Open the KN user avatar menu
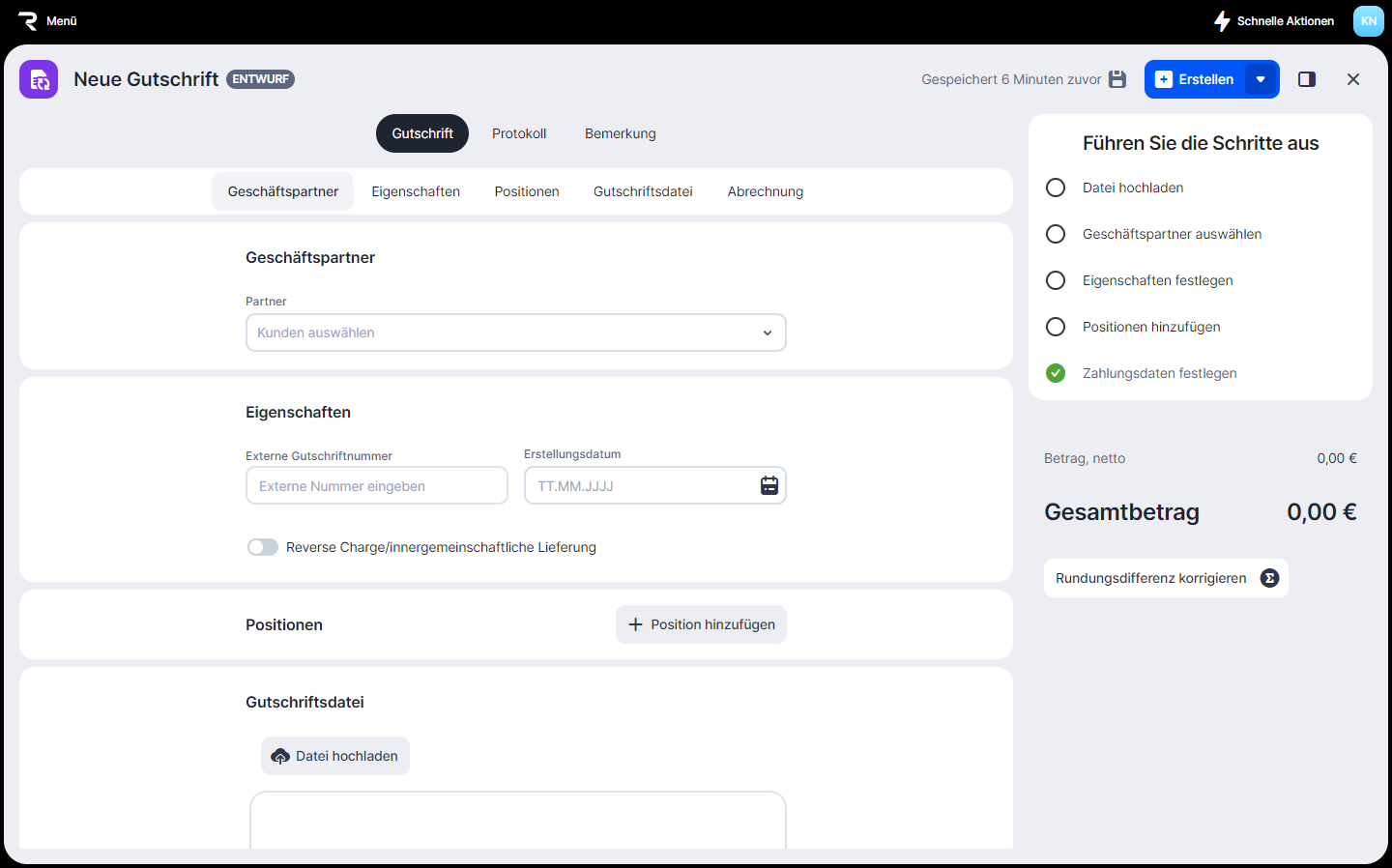This screenshot has height=868, width=1392. tap(1368, 21)
